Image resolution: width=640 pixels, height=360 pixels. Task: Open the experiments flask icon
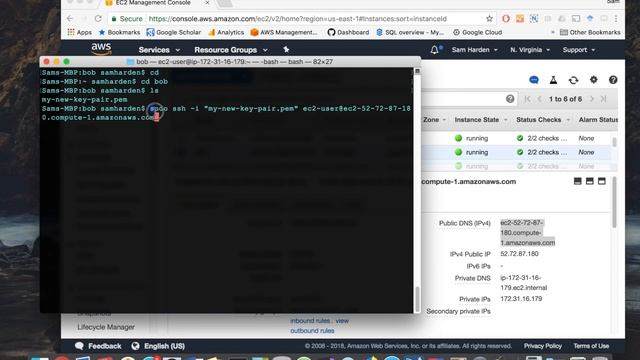(553, 80)
